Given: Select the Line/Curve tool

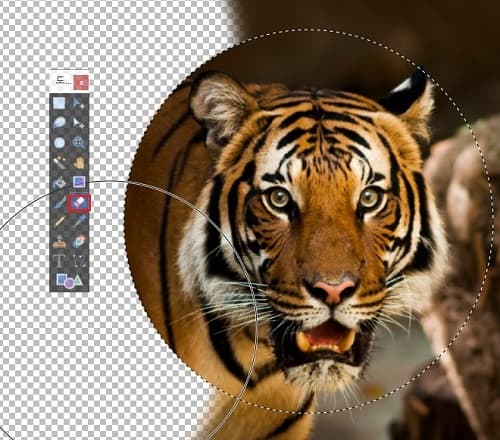Looking at the screenshot, I should click(x=79, y=261).
